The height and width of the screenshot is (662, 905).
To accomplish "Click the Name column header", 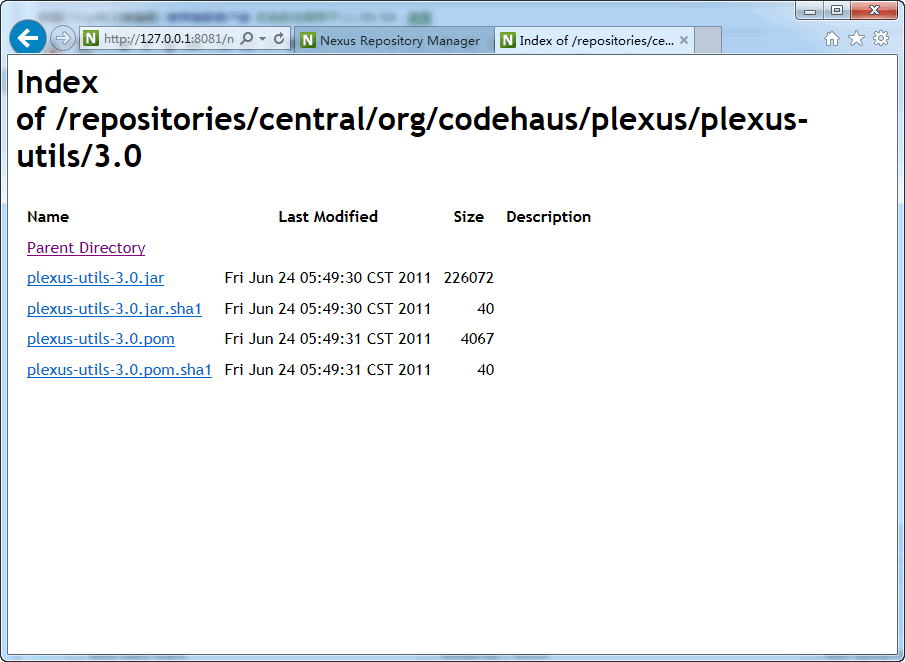I will click(x=48, y=217).
